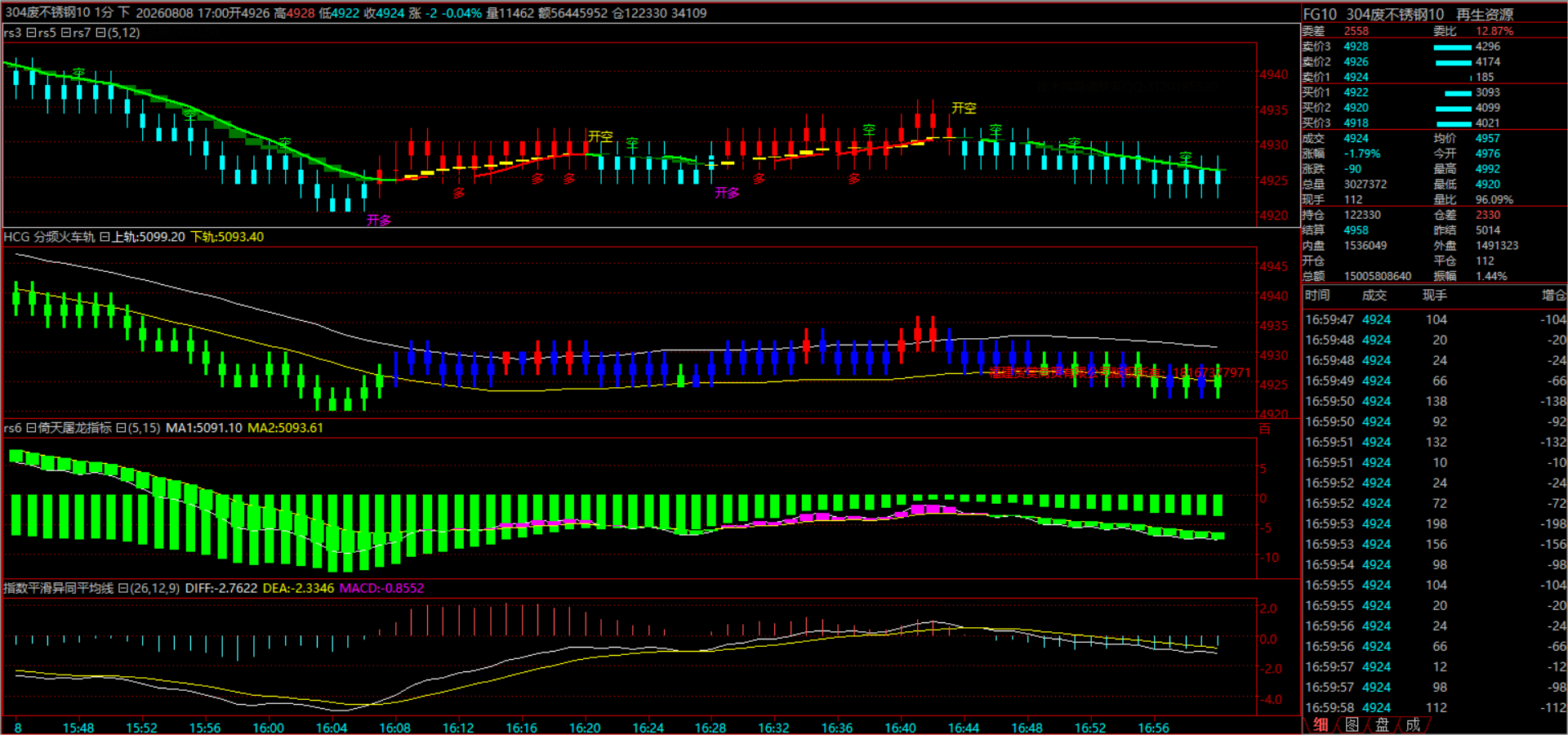
Task: Click the box icon before rs5
Action: coord(31,33)
